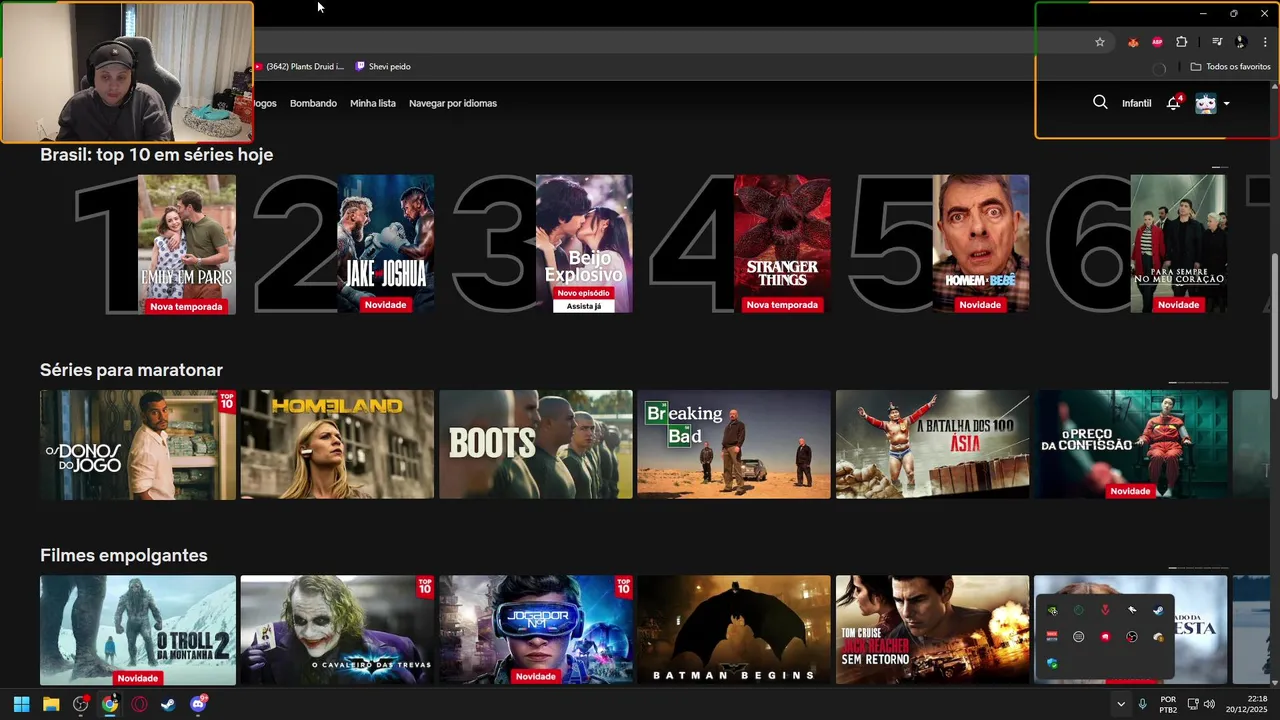The height and width of the screenshot is (720, 1280).
Task: Switch to the Infantil section
Action: click(x=1136, y=103)
